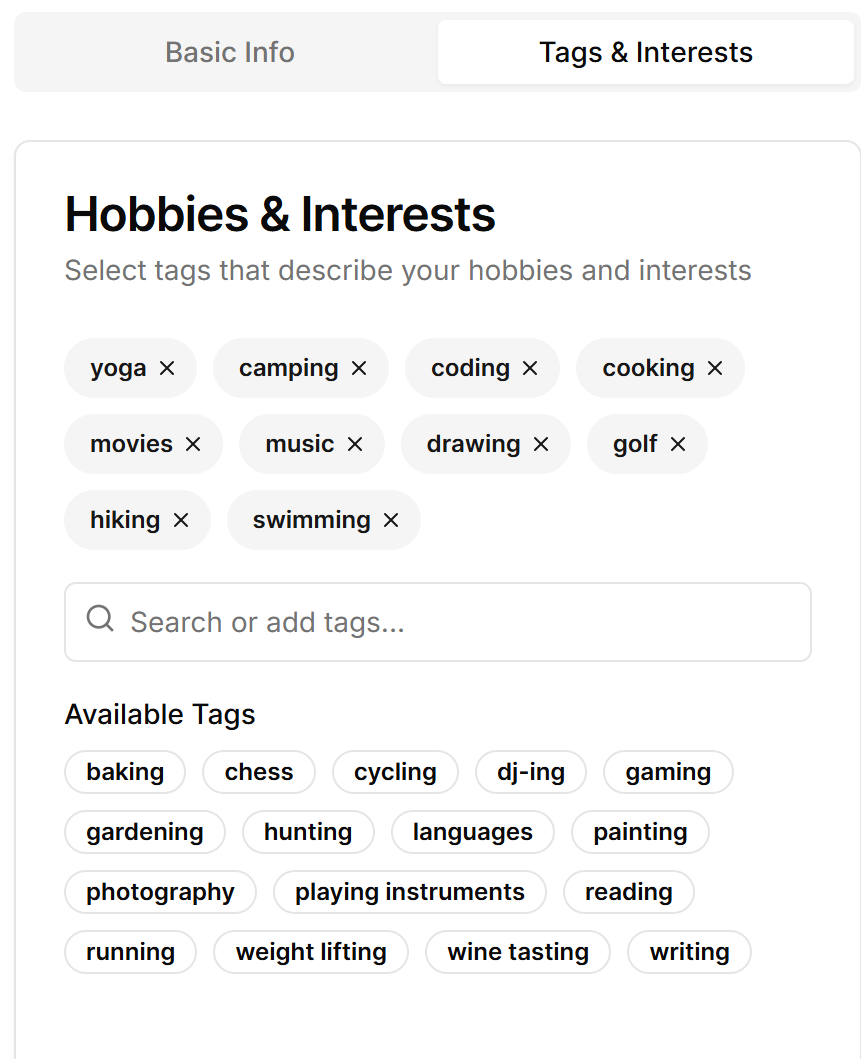
Task: Remove the yoga tag
Action: [x=167, y=368]
